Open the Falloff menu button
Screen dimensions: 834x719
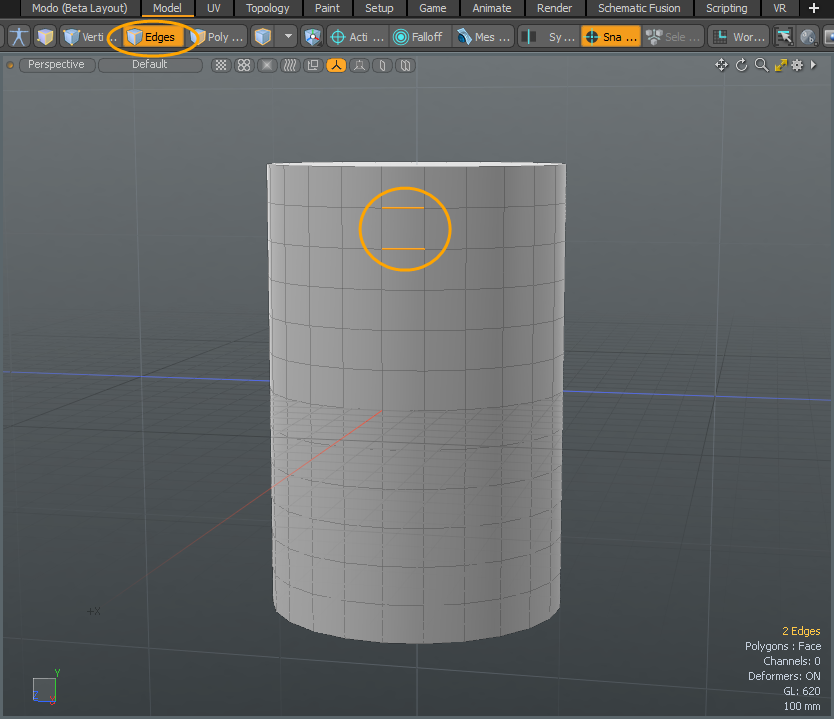(x=418, y=37)
